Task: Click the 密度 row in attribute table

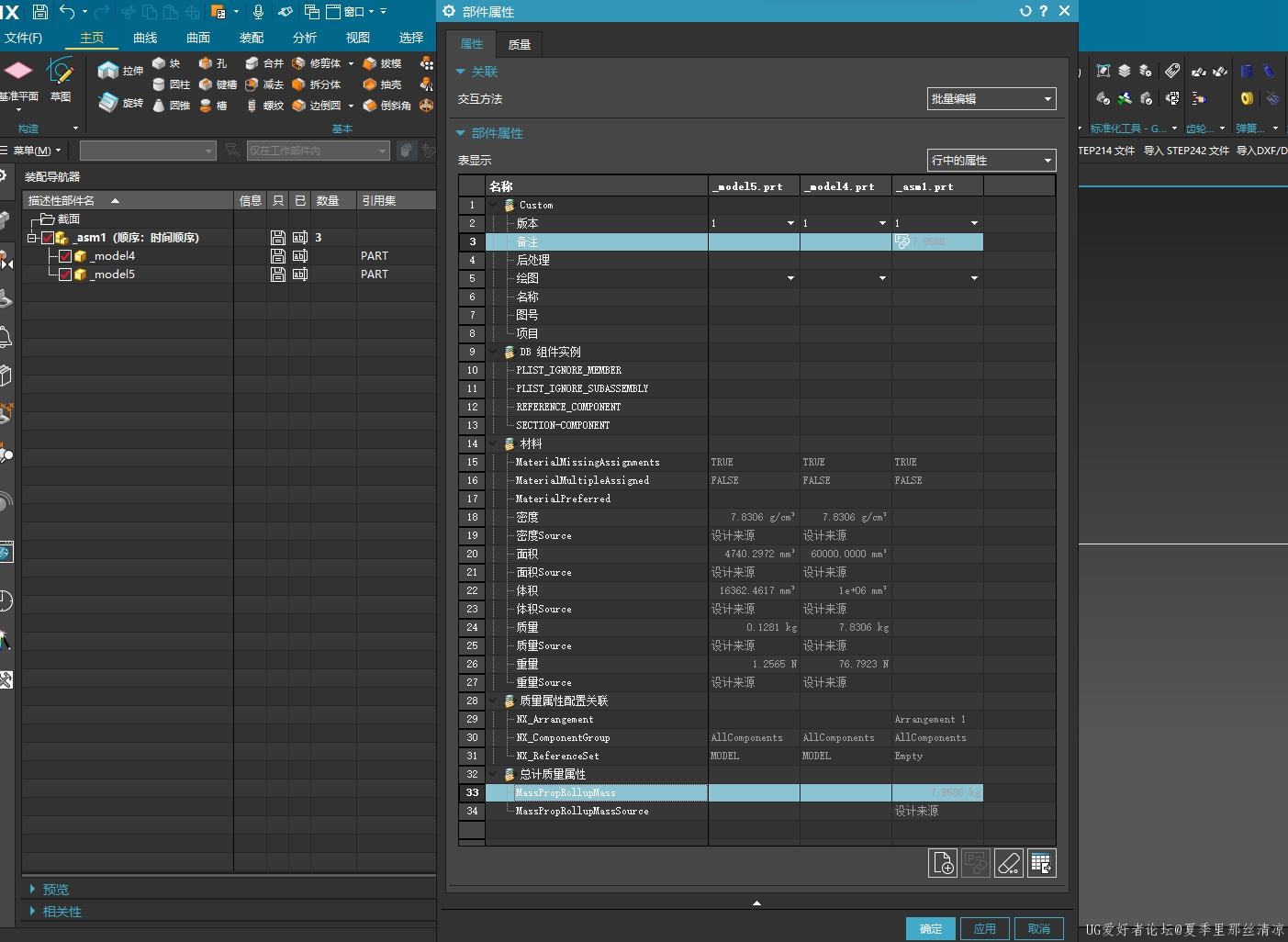Action: pos(721,517)
